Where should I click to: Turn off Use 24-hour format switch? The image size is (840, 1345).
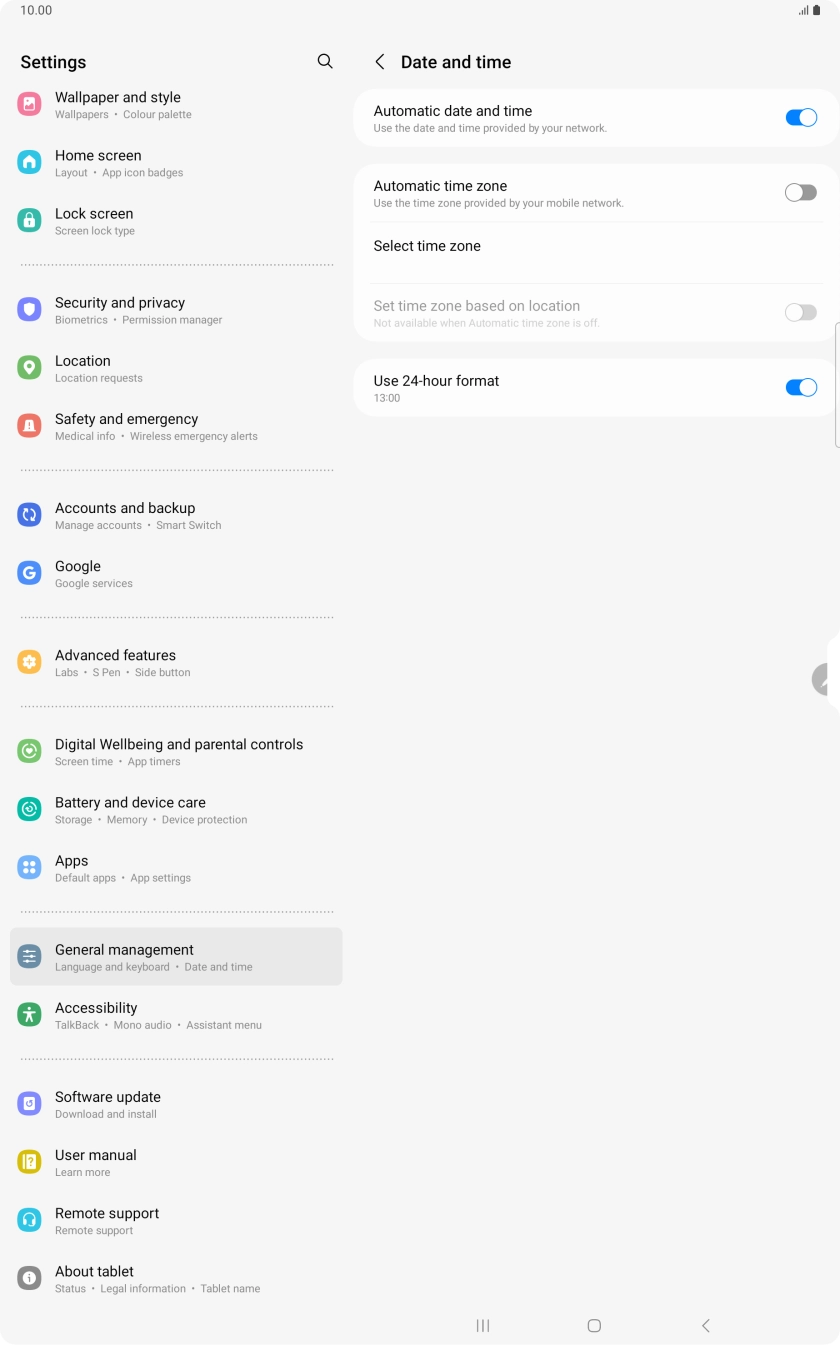pos(801,388)
